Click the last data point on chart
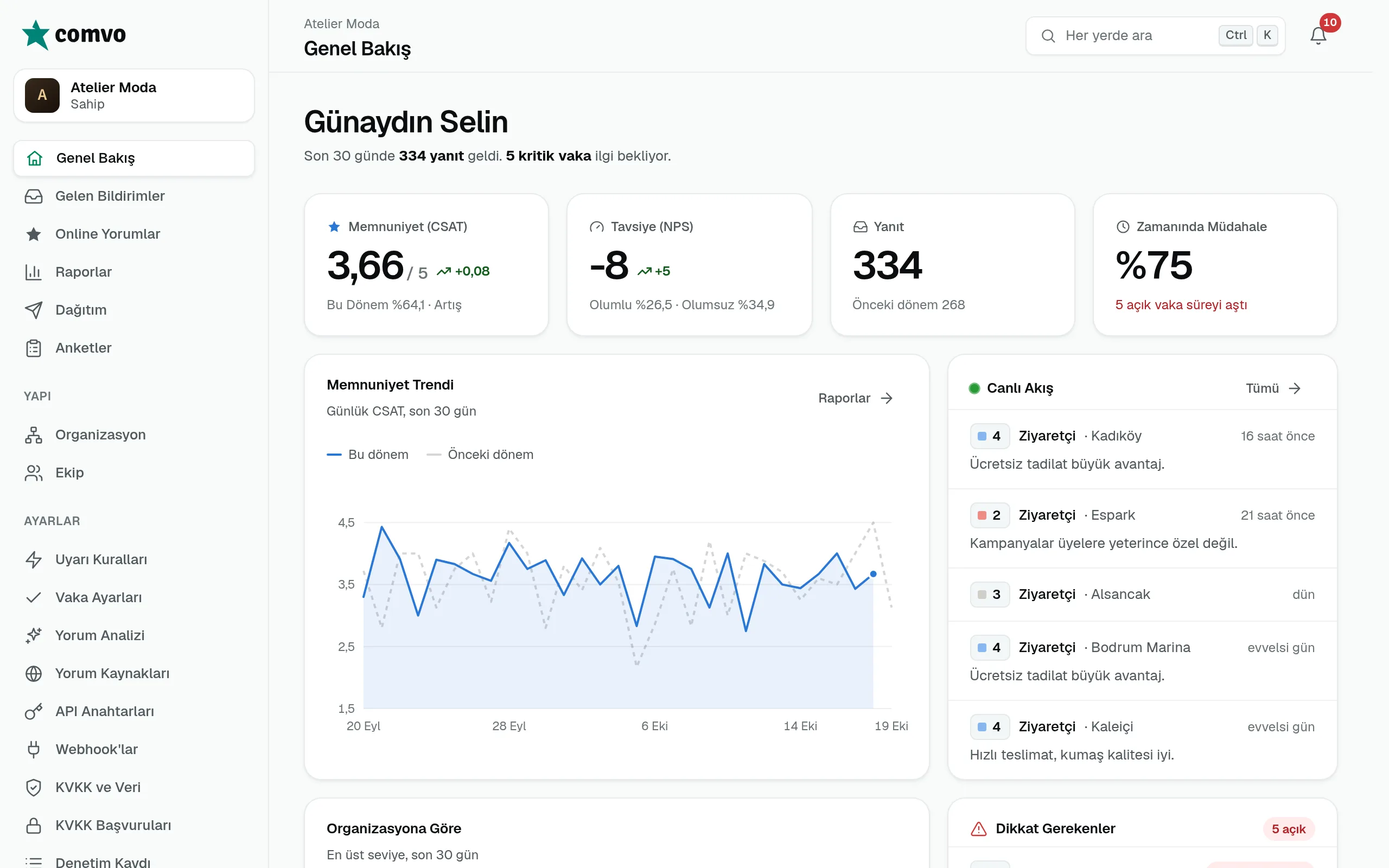The image size is (1389, 868). point(873,573)
